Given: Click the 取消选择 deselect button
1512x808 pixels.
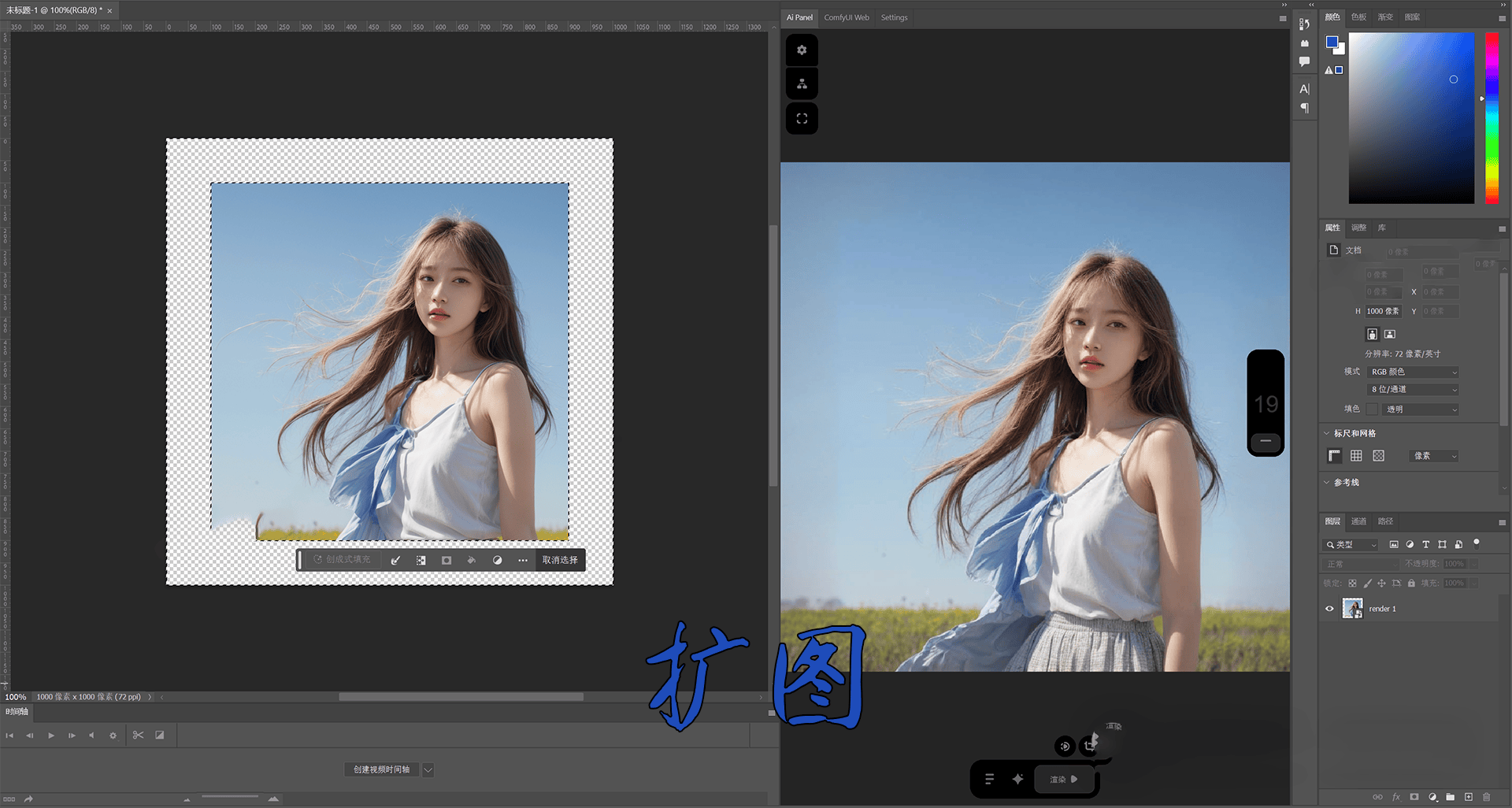Looking at the screenshot, I should tap(560, 560).
